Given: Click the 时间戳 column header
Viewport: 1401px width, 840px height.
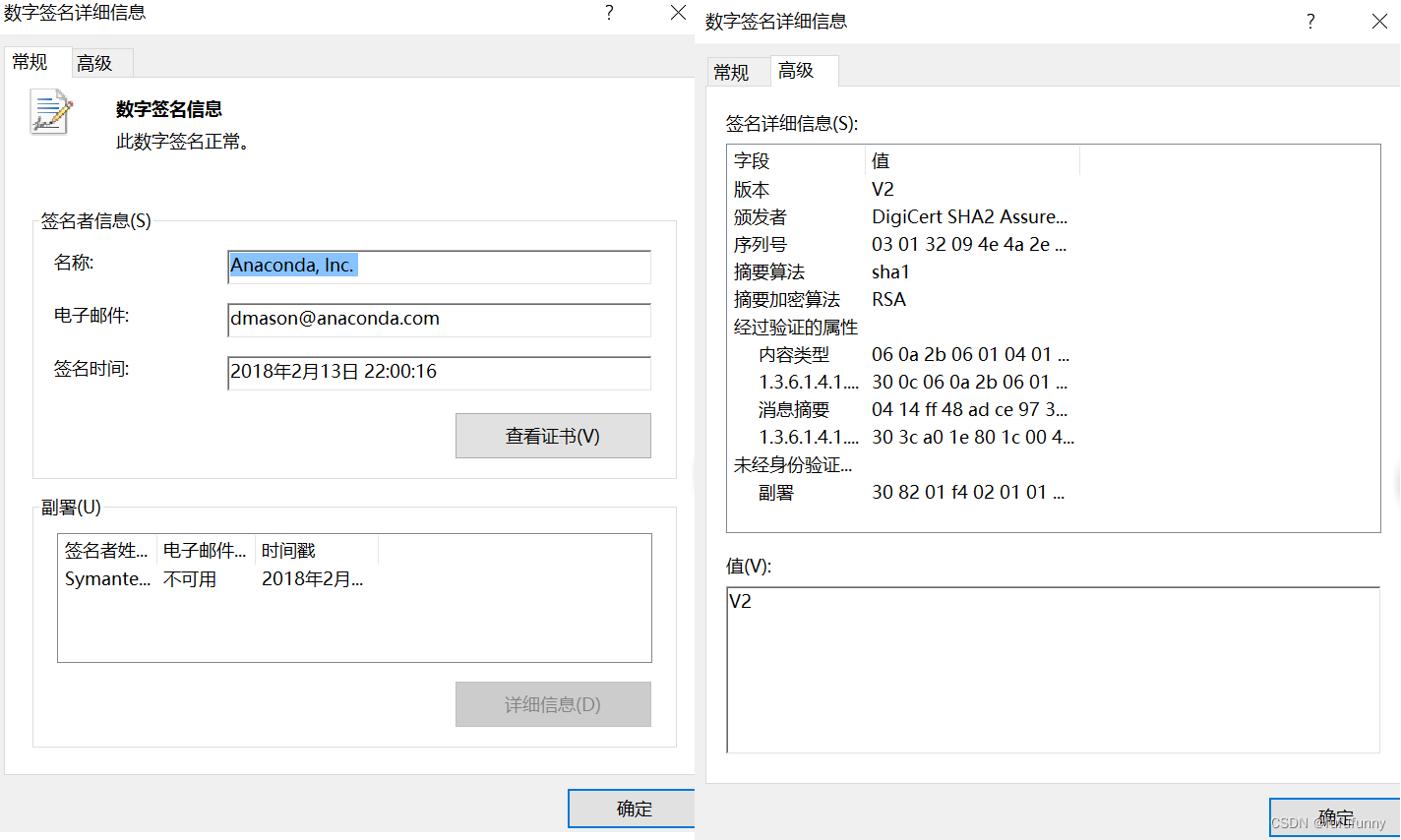Looking at the screenshot, I should coord(317,551).
